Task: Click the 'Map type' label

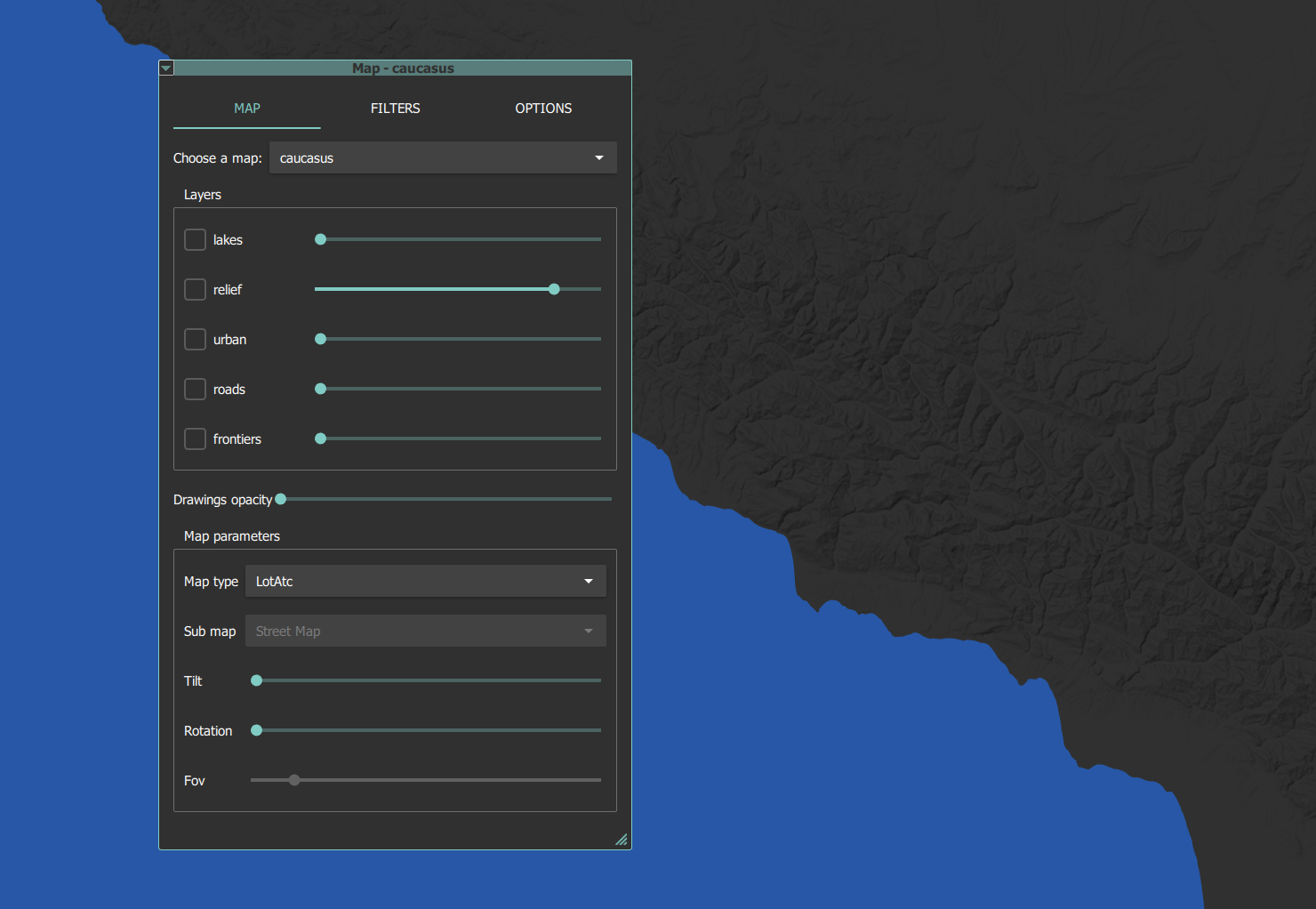Action: (x=211, y=582)
